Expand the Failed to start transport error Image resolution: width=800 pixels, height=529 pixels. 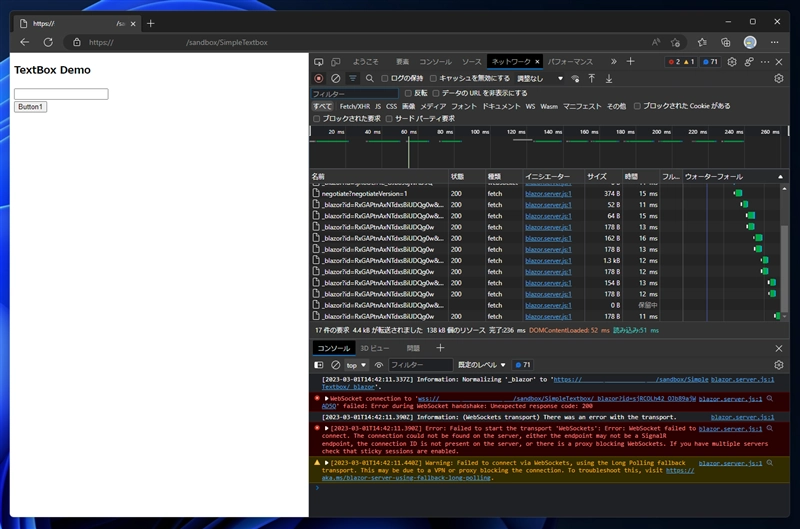[326, 429]
